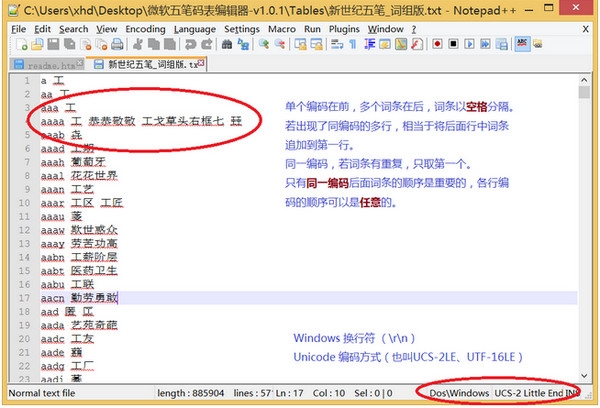
Task: Open the Window menu
Action: point(386,29)
